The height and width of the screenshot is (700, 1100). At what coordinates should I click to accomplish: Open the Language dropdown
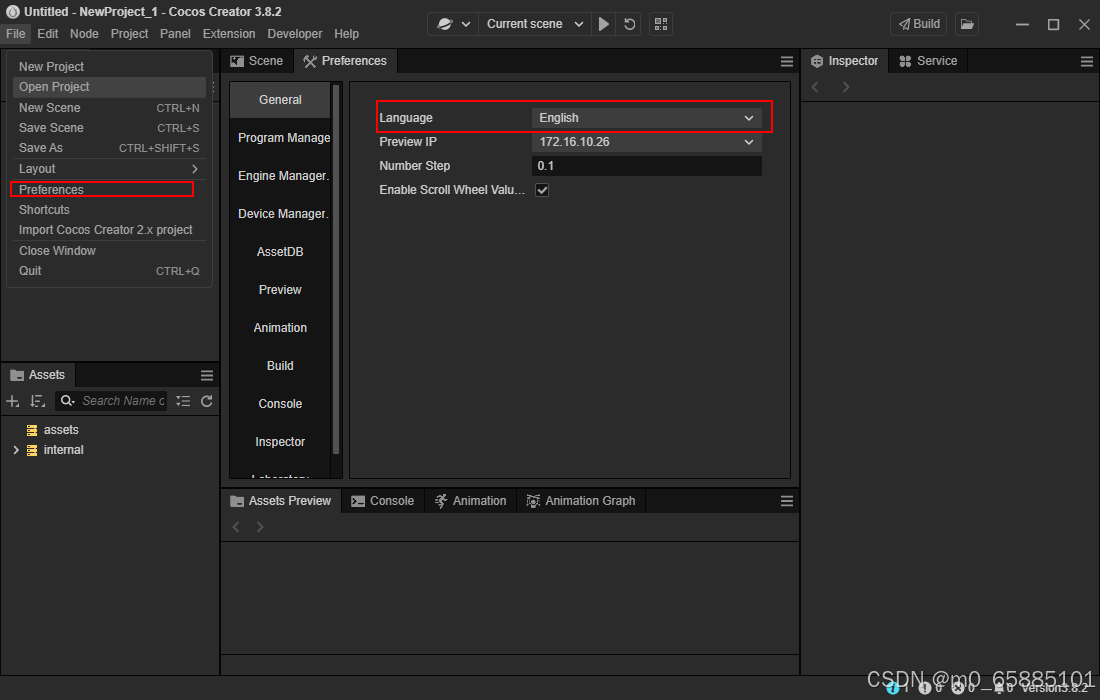pyautogui.click(x=647, y=118)
